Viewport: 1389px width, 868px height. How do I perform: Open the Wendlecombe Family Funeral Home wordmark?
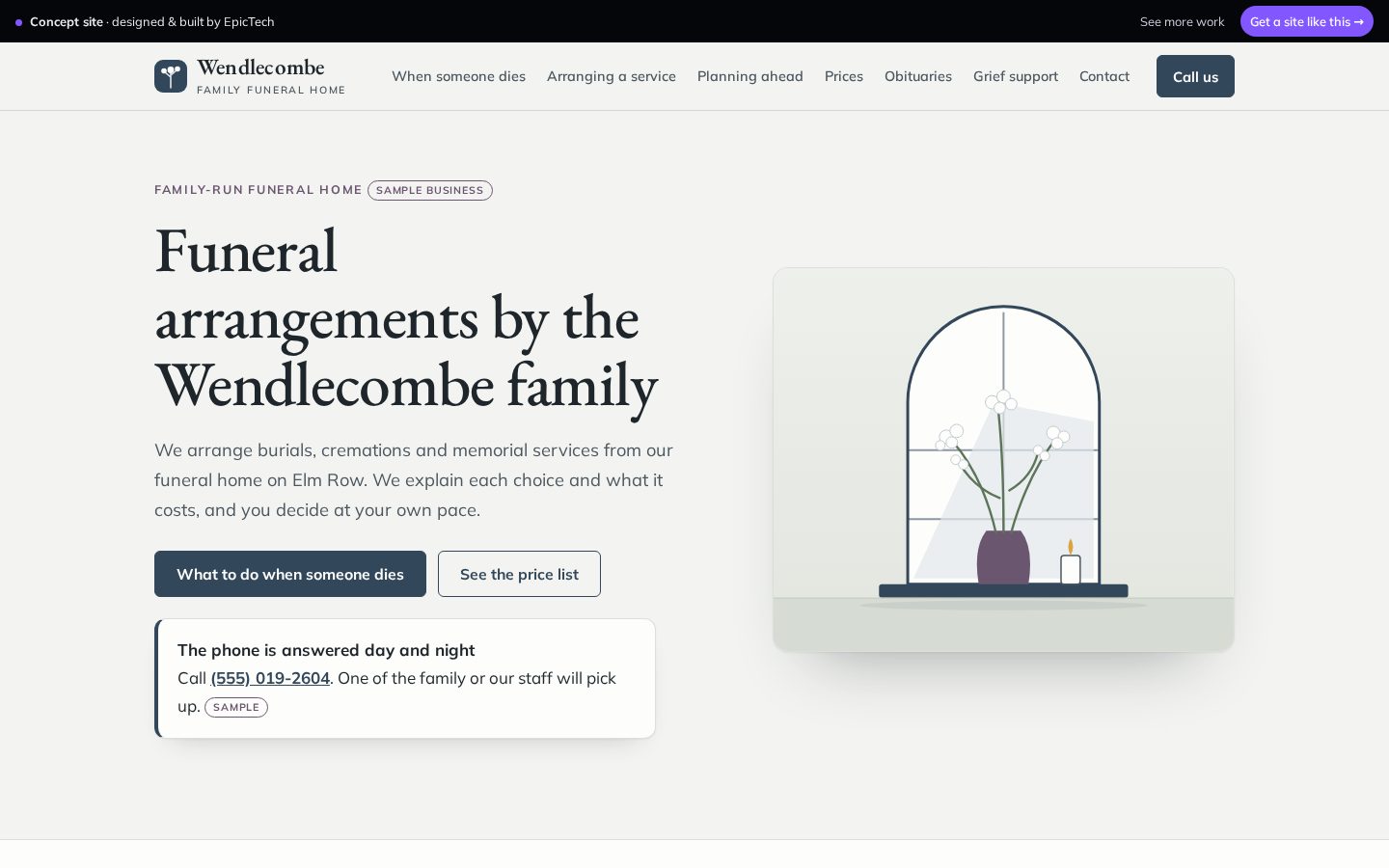click(271, 76)
